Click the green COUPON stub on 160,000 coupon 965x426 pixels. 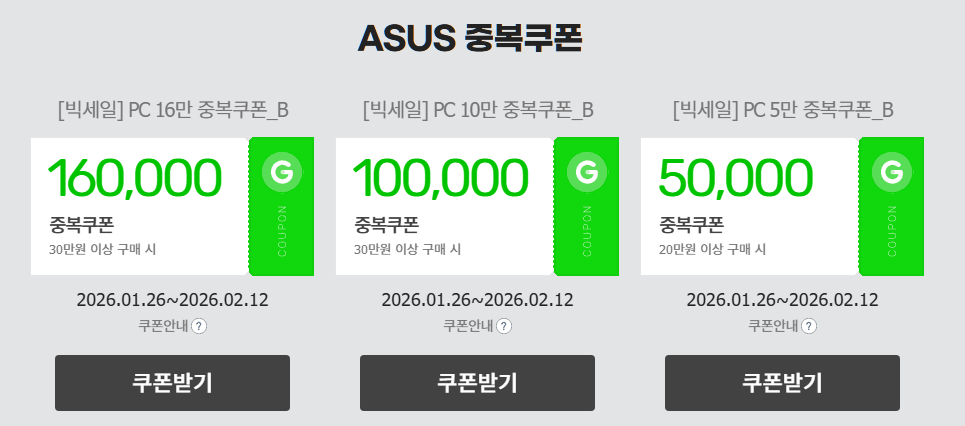[281, 231]
